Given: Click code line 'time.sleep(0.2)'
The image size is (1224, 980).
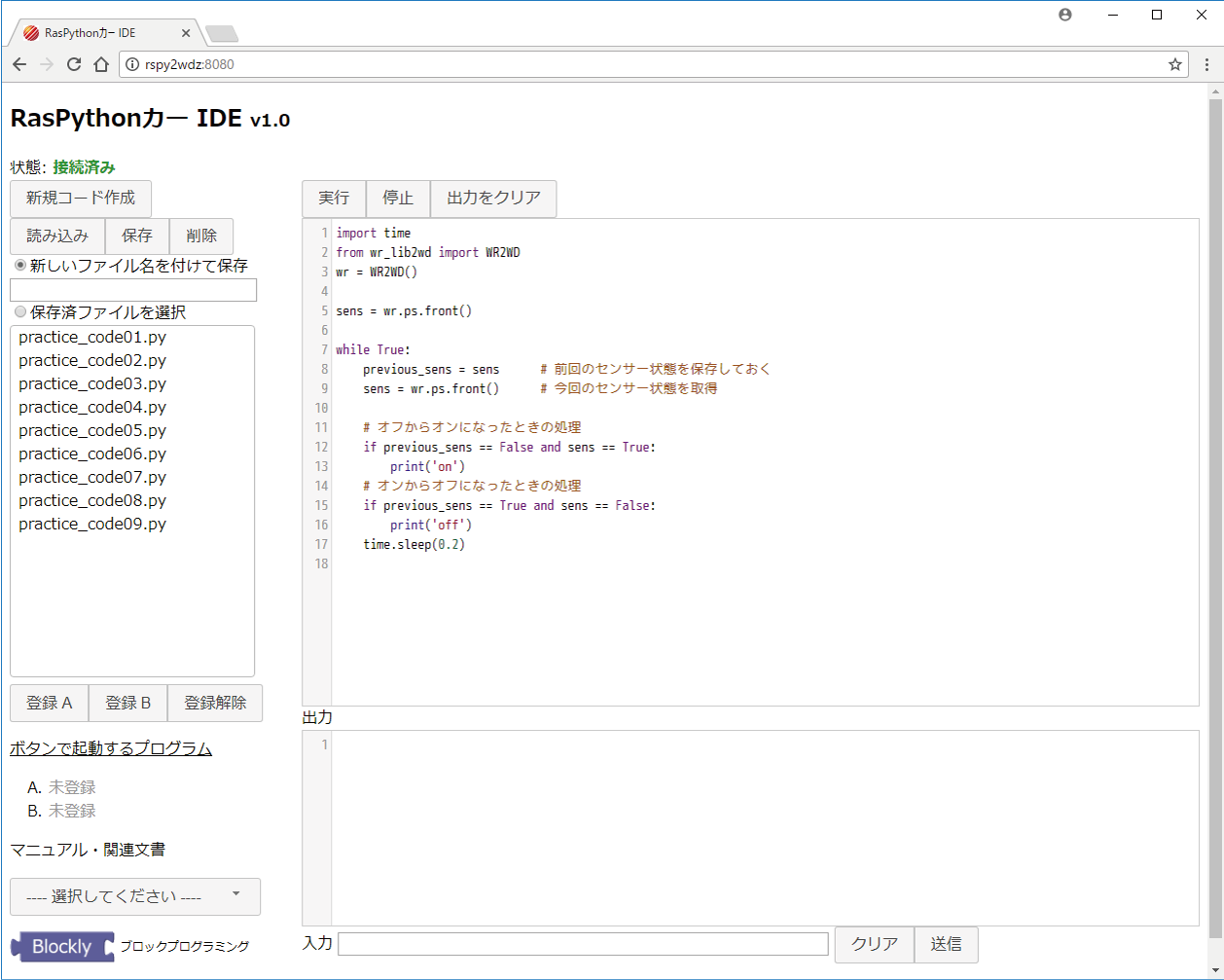Looking at the screenshot, I should coord(414,544).
